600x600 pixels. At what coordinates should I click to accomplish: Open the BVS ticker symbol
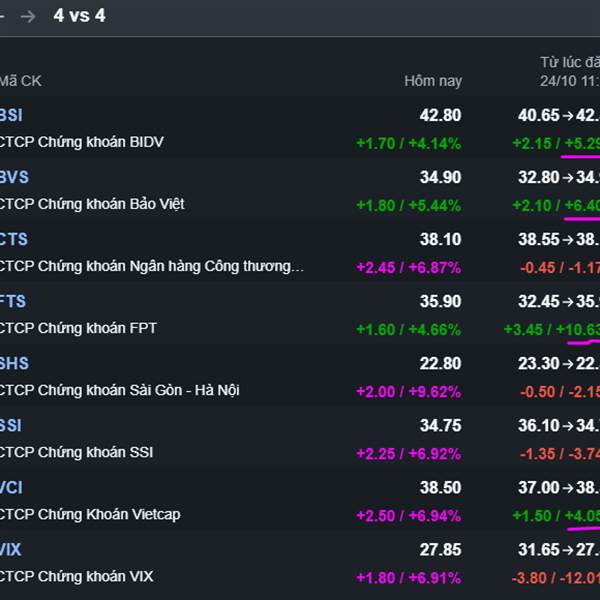[x=14, y=177]
